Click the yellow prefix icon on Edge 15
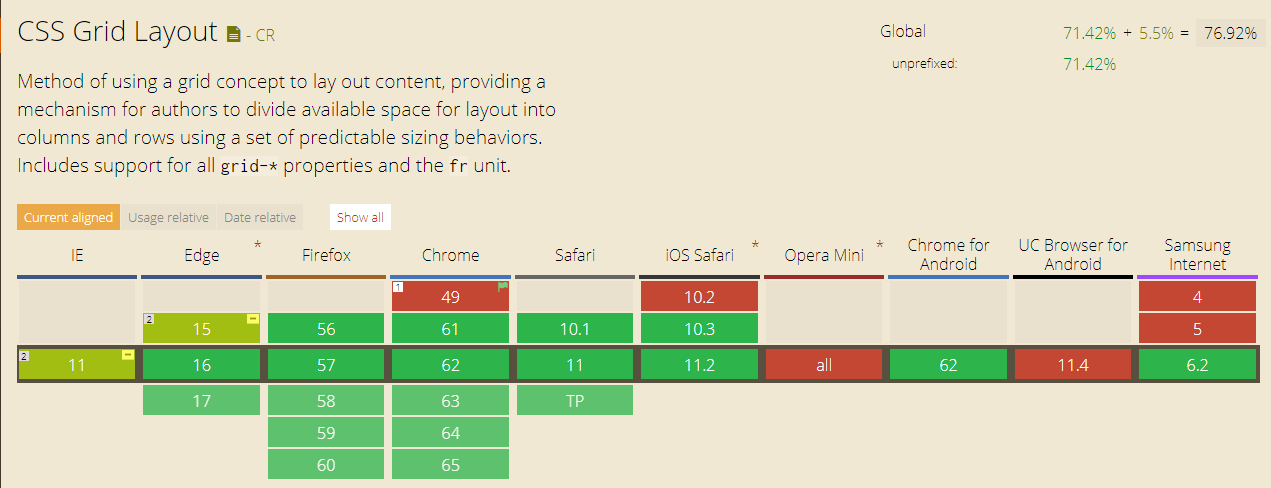 click(253, 319)
